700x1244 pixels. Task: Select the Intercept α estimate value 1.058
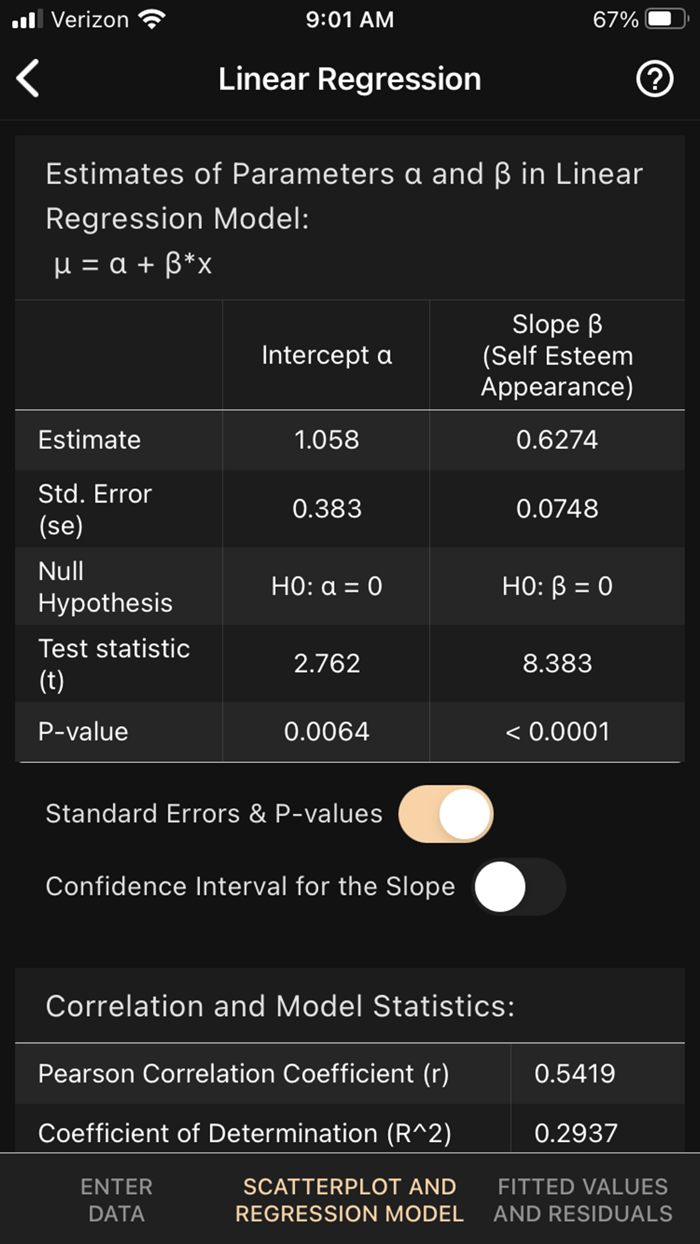326,440
